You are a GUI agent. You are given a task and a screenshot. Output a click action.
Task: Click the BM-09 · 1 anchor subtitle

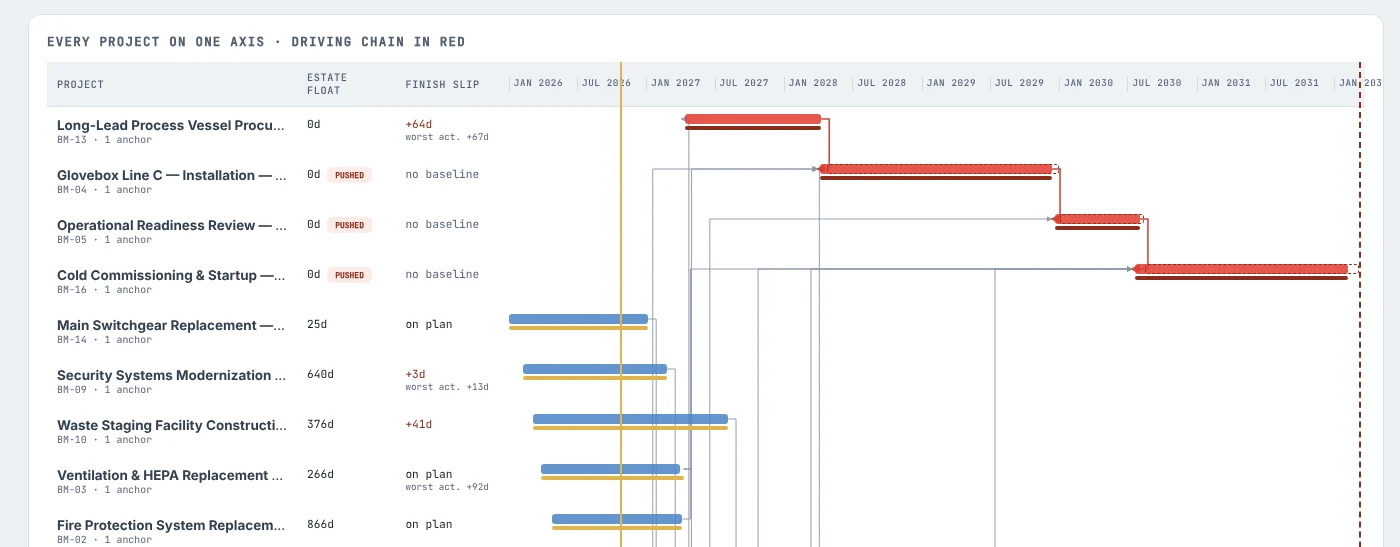pyautogui.click(x=104, y=390)
